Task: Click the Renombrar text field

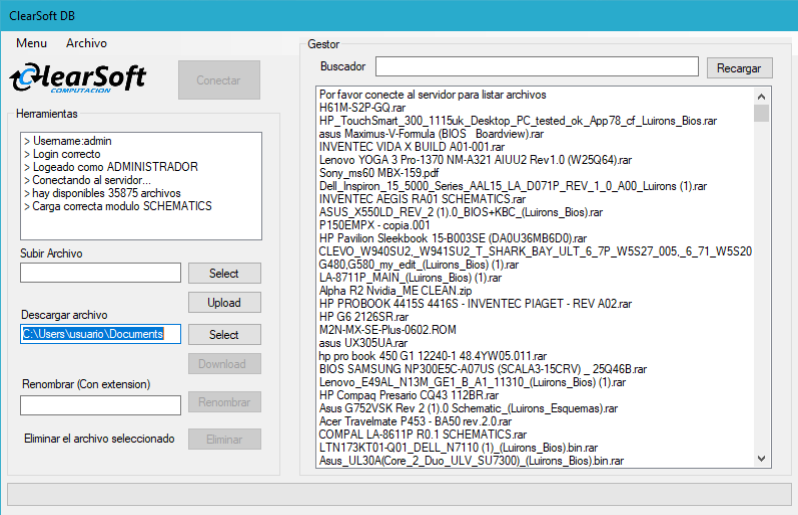Action: [x=100, y=405]
